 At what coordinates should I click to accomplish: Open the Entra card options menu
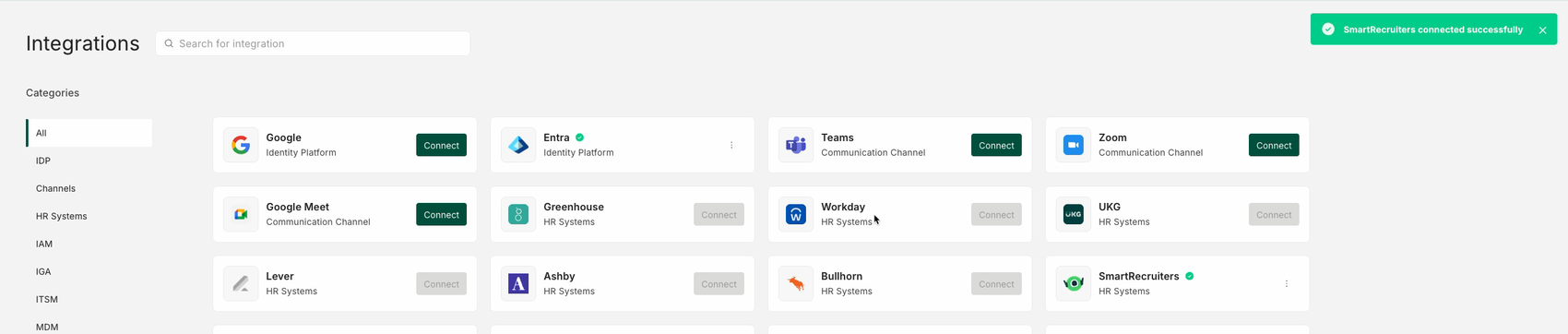click(x=731, y=145)
